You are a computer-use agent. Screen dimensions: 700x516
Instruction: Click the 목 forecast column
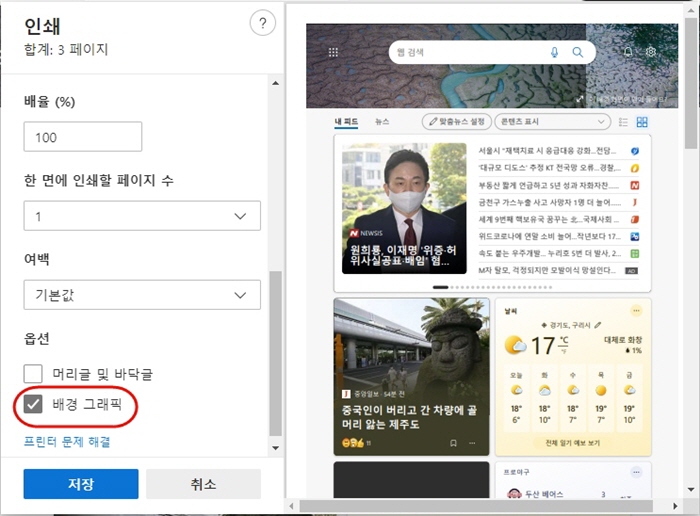pos(601,398)
